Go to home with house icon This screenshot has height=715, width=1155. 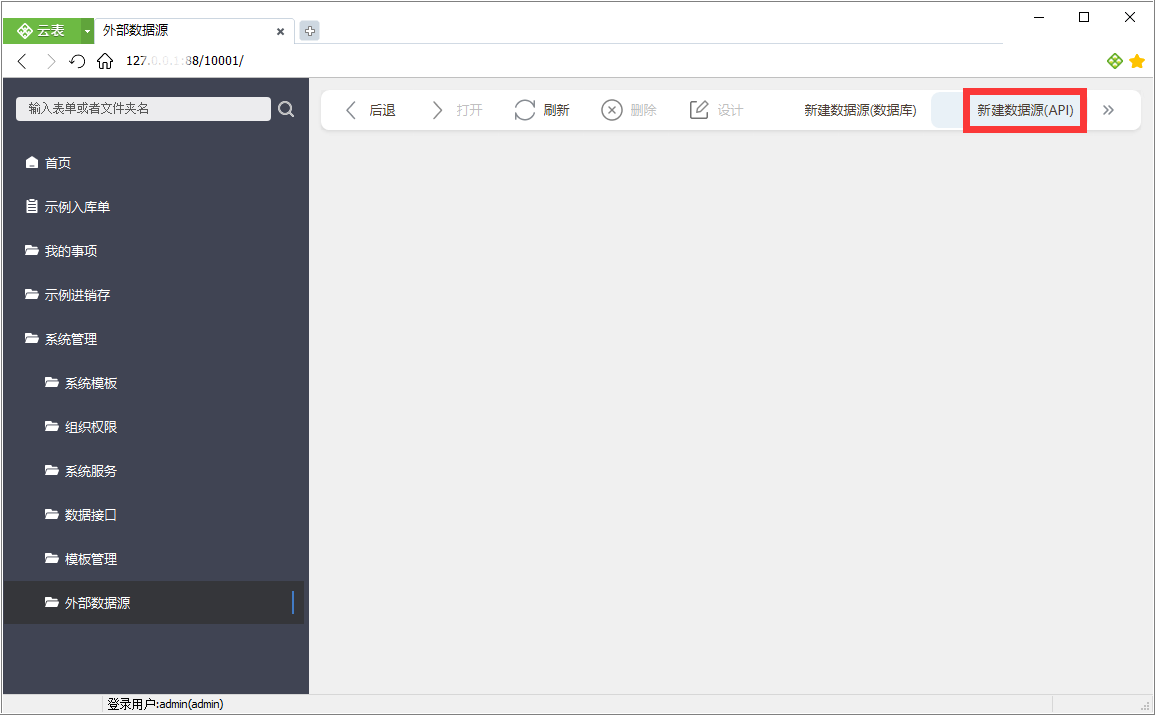point(105,61)
